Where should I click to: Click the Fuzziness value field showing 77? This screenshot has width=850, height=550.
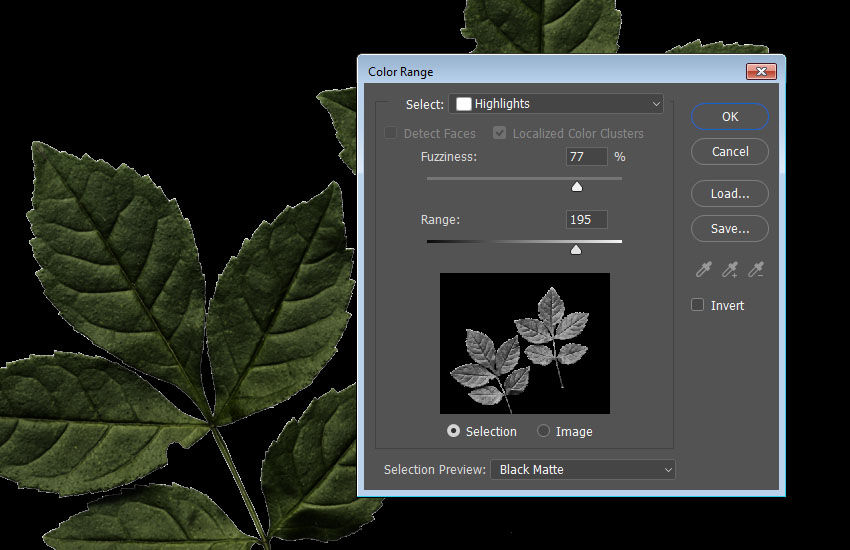[x=587, y=157]
